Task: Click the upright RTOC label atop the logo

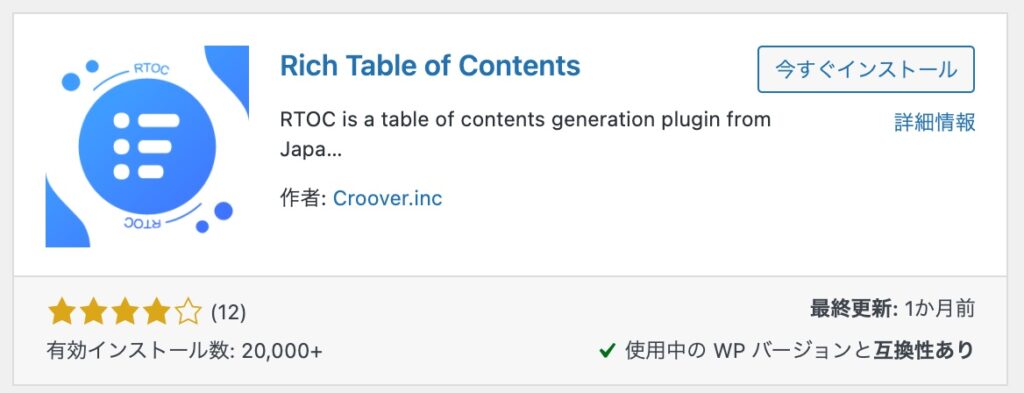Action: tap(152, 69)
